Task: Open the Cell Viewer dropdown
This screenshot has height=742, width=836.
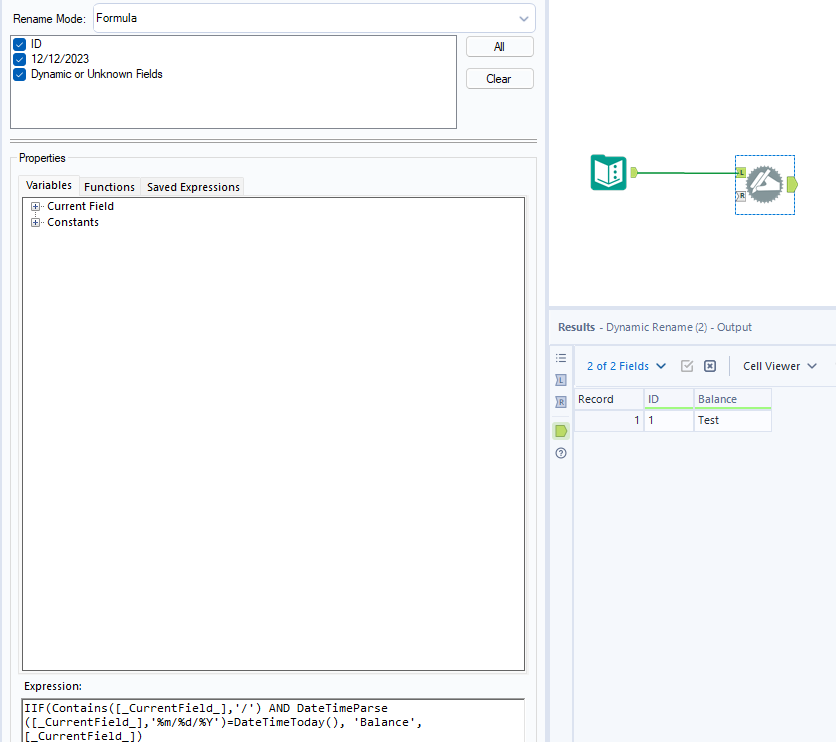Action: point(779,366)
